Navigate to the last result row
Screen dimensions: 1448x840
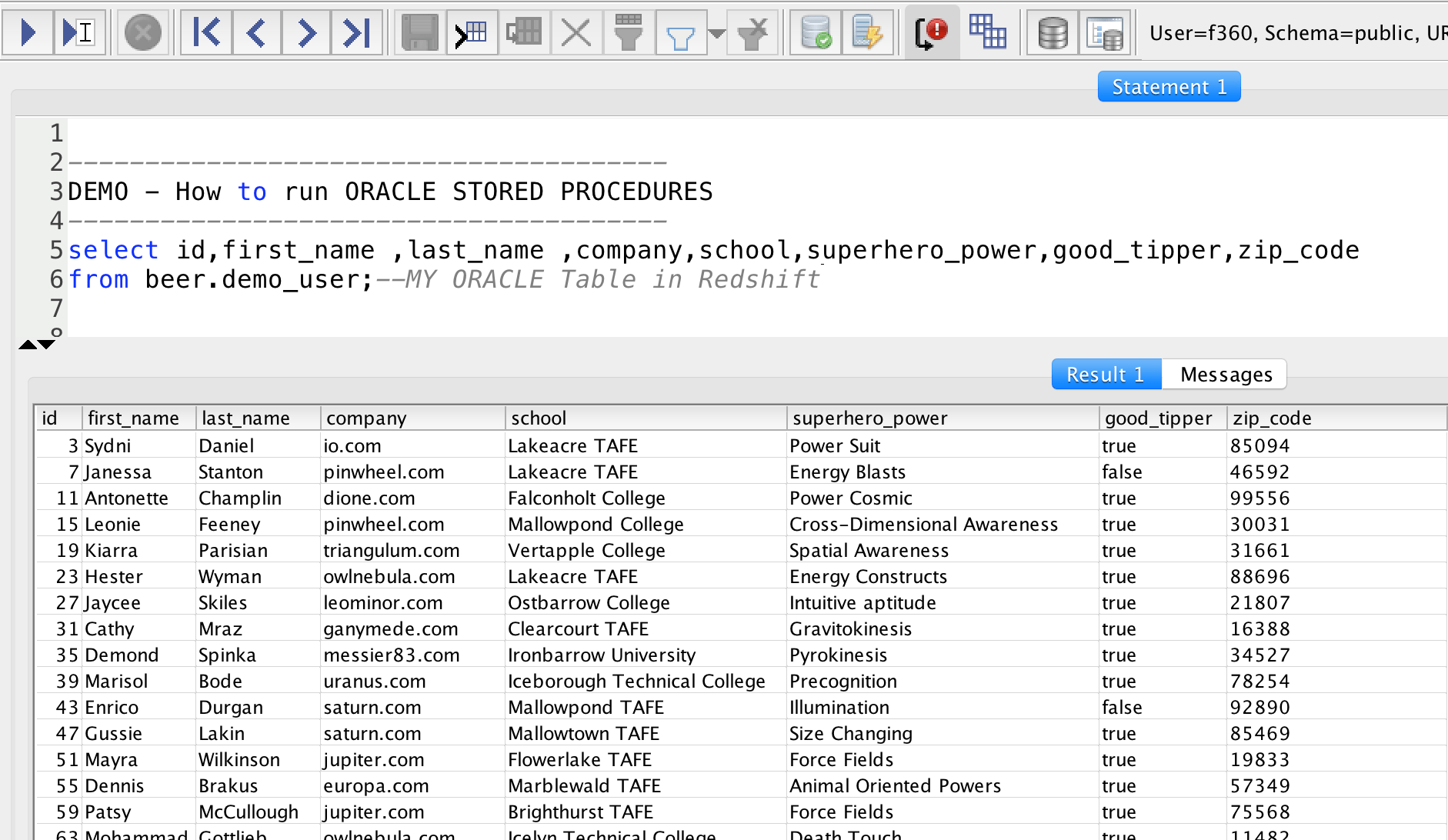tap(356, 32)
